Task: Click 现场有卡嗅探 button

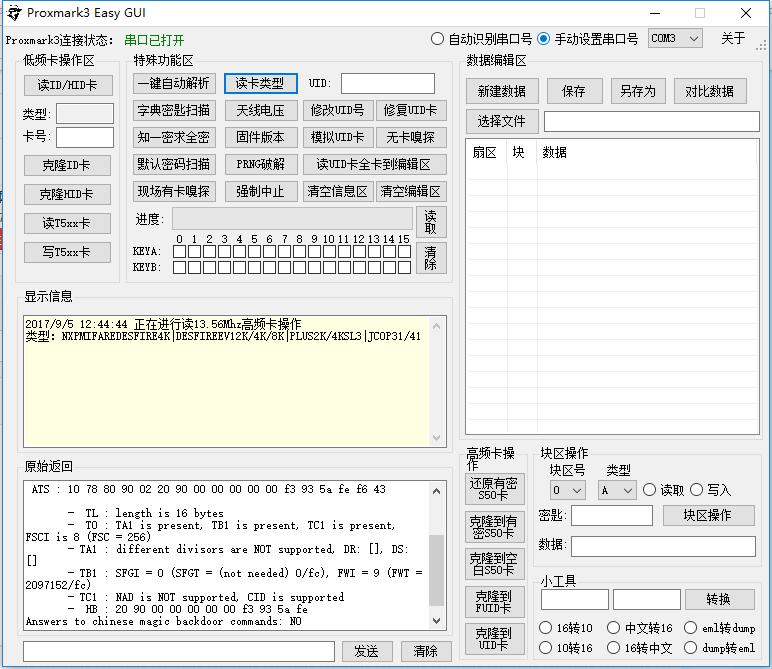Action: point(174,191)
